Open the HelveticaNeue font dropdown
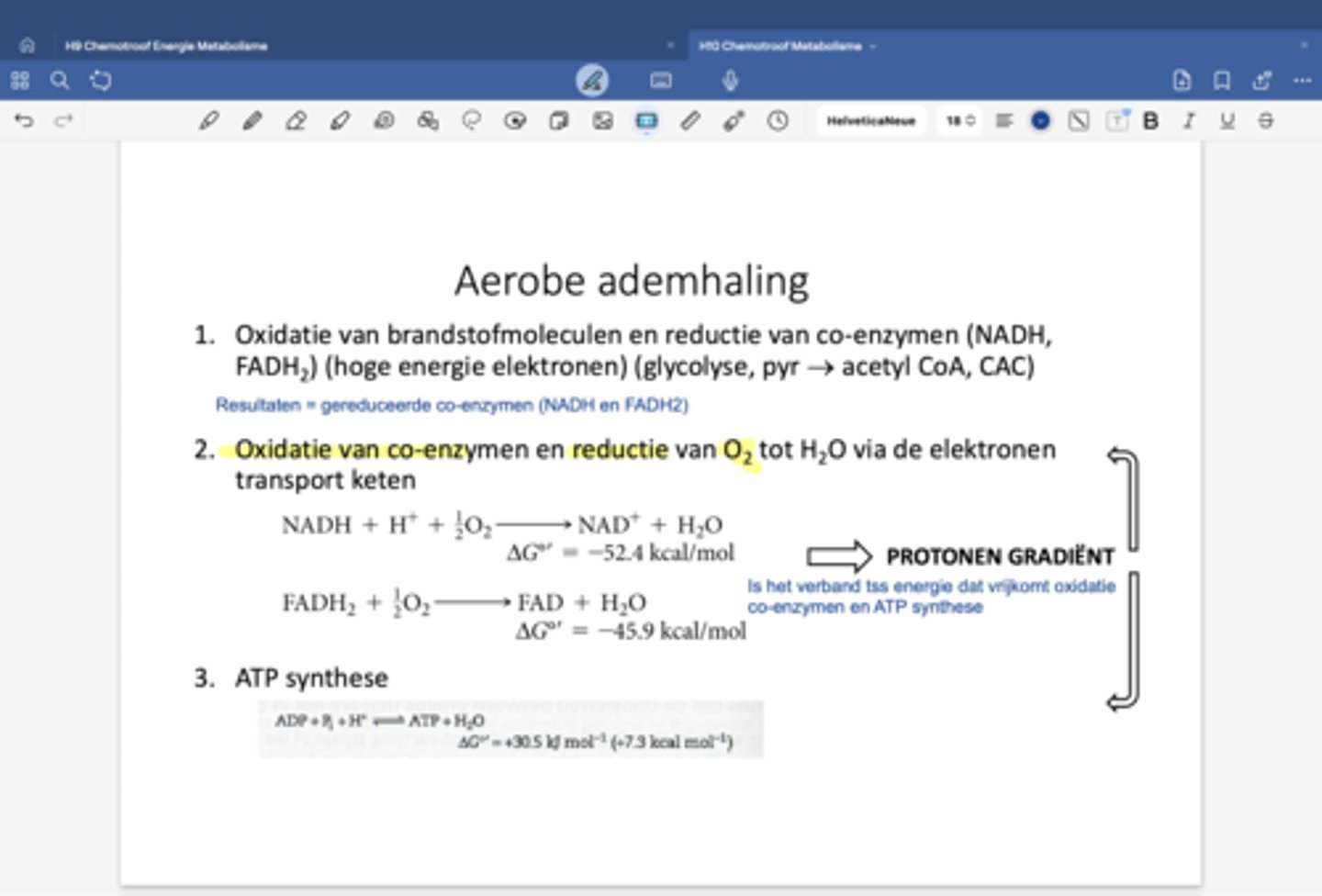The width and height of the screenshot is (1322, 896). click(870, 120)
